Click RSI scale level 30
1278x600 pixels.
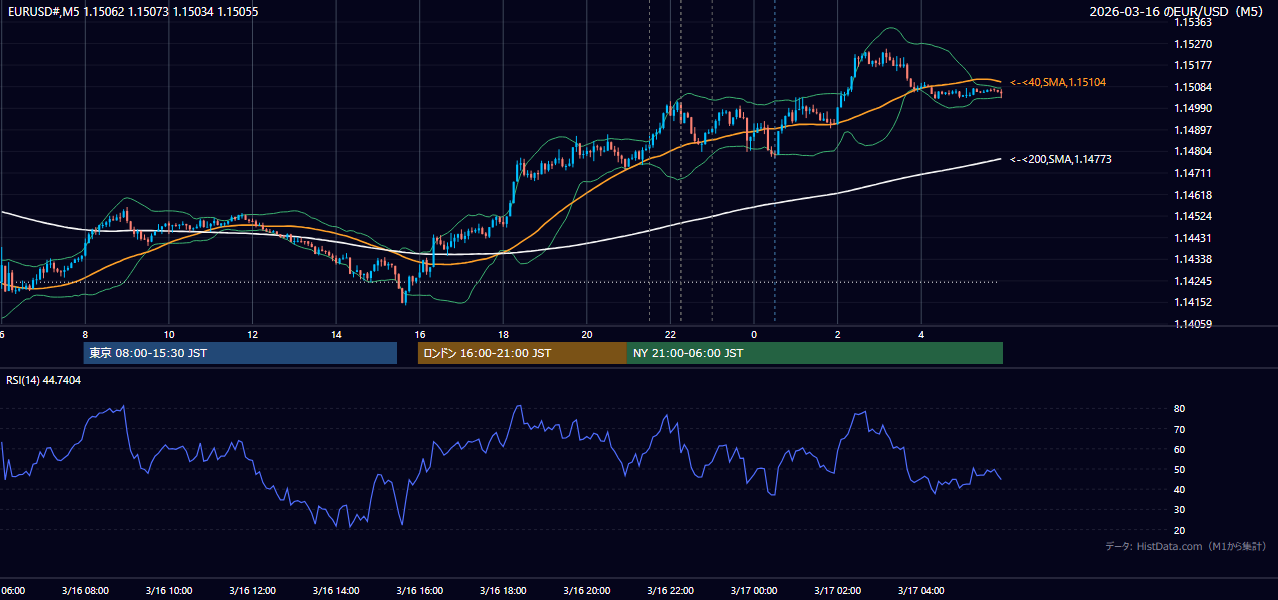coord(1179,509)
